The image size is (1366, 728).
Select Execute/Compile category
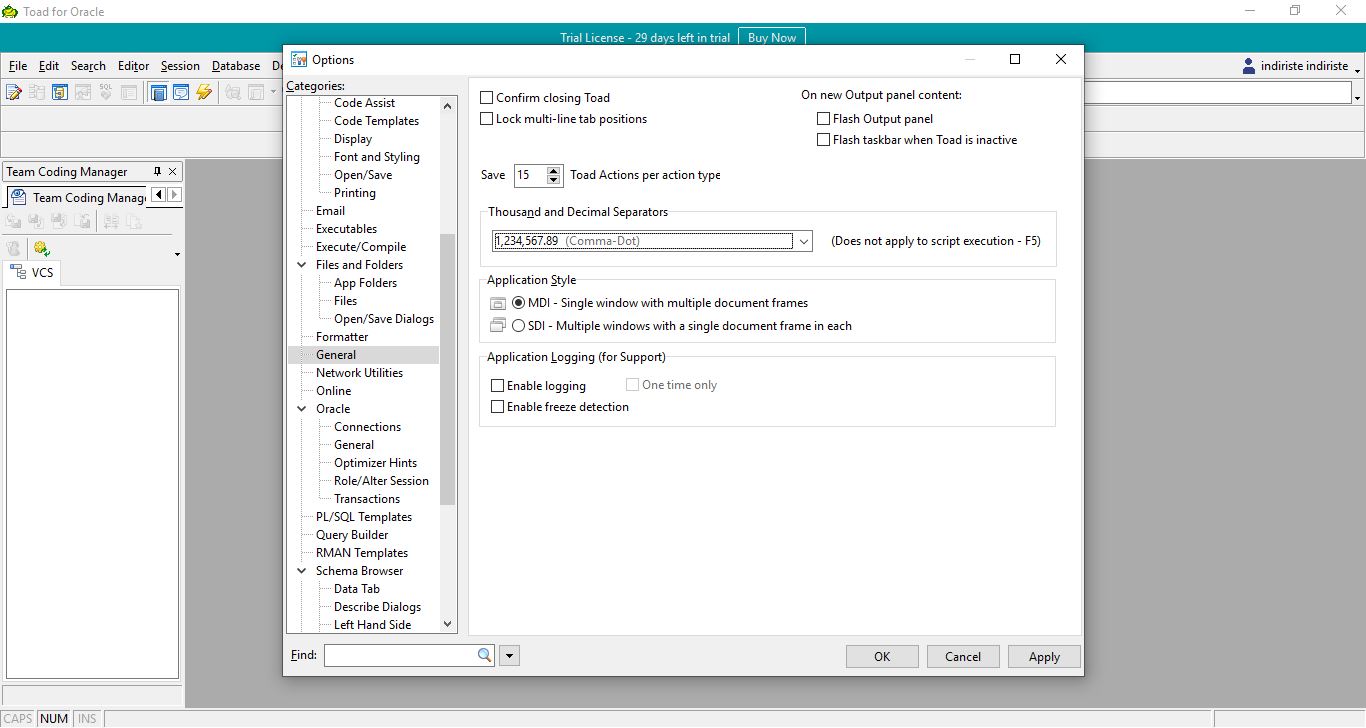(361, 247)
